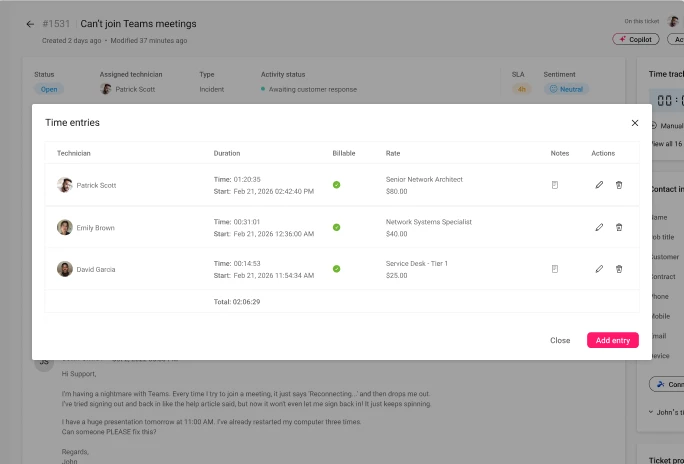Go back using the arrow icon

click(x=30, y=24)
